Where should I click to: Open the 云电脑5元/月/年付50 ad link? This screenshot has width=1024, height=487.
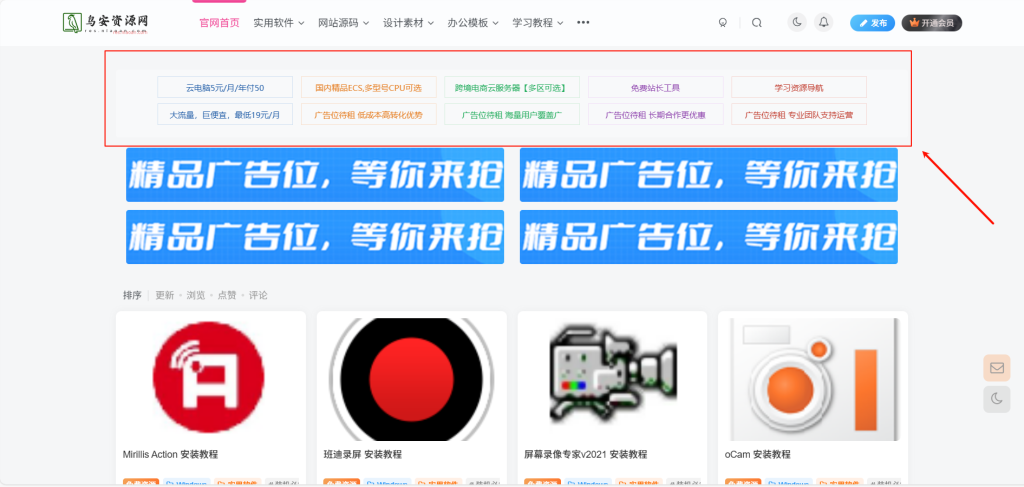pos(225,87)
